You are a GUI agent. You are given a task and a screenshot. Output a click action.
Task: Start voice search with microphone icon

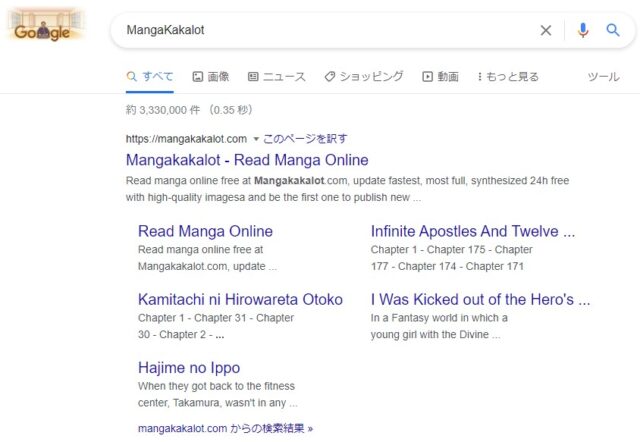[583, 30]
